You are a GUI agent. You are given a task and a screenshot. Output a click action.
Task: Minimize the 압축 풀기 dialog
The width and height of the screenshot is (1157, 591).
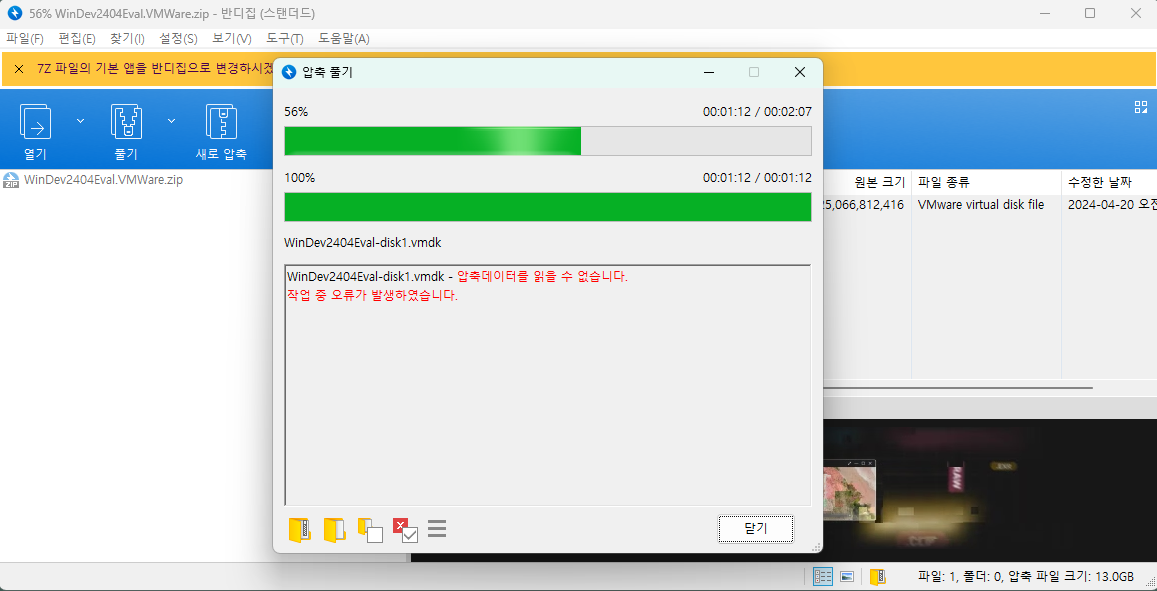[x=709, y=72]
